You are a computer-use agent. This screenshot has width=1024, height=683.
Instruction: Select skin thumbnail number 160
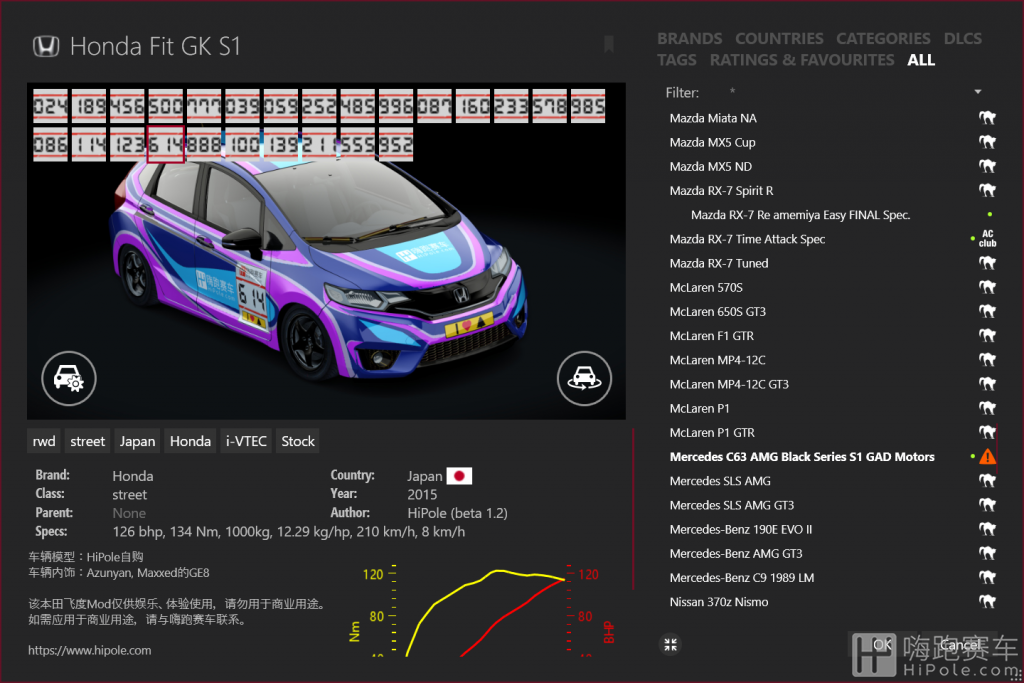(x=473, y=106)
